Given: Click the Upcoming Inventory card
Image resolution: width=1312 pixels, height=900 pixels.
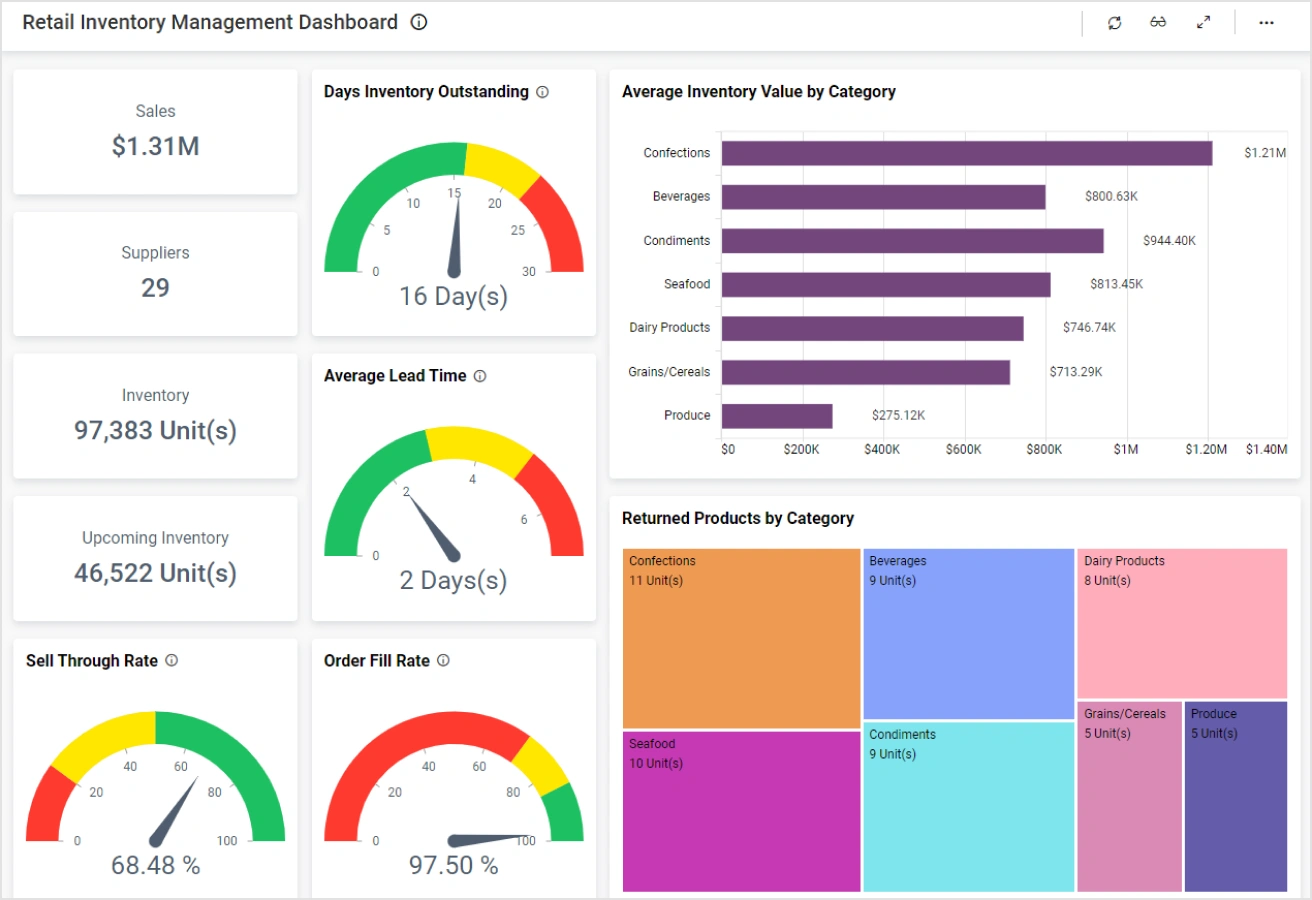Looking at the screenshot, I should [155, 558].
